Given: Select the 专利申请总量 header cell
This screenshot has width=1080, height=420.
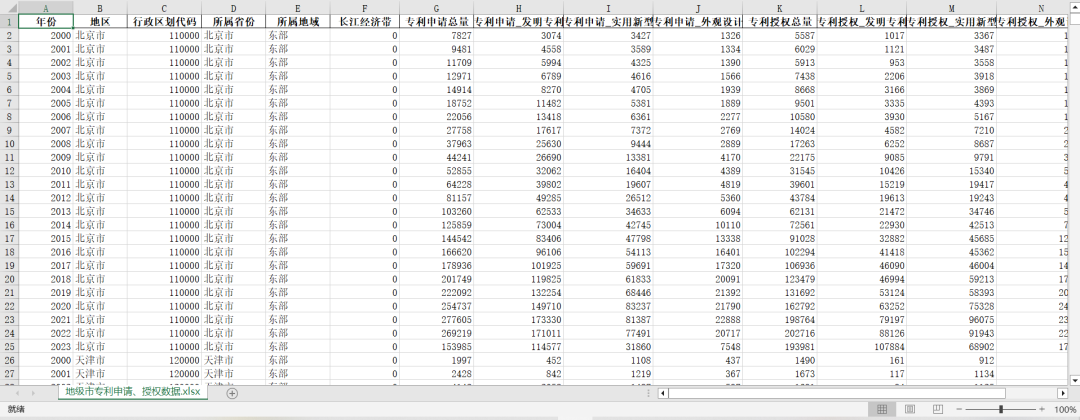Looking at the screenshot, I should (x=437, y=21).
